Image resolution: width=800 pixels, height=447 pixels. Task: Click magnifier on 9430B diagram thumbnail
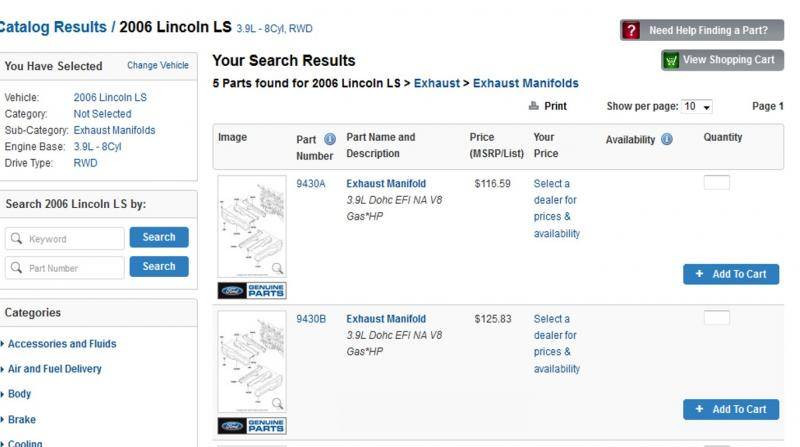277,403
